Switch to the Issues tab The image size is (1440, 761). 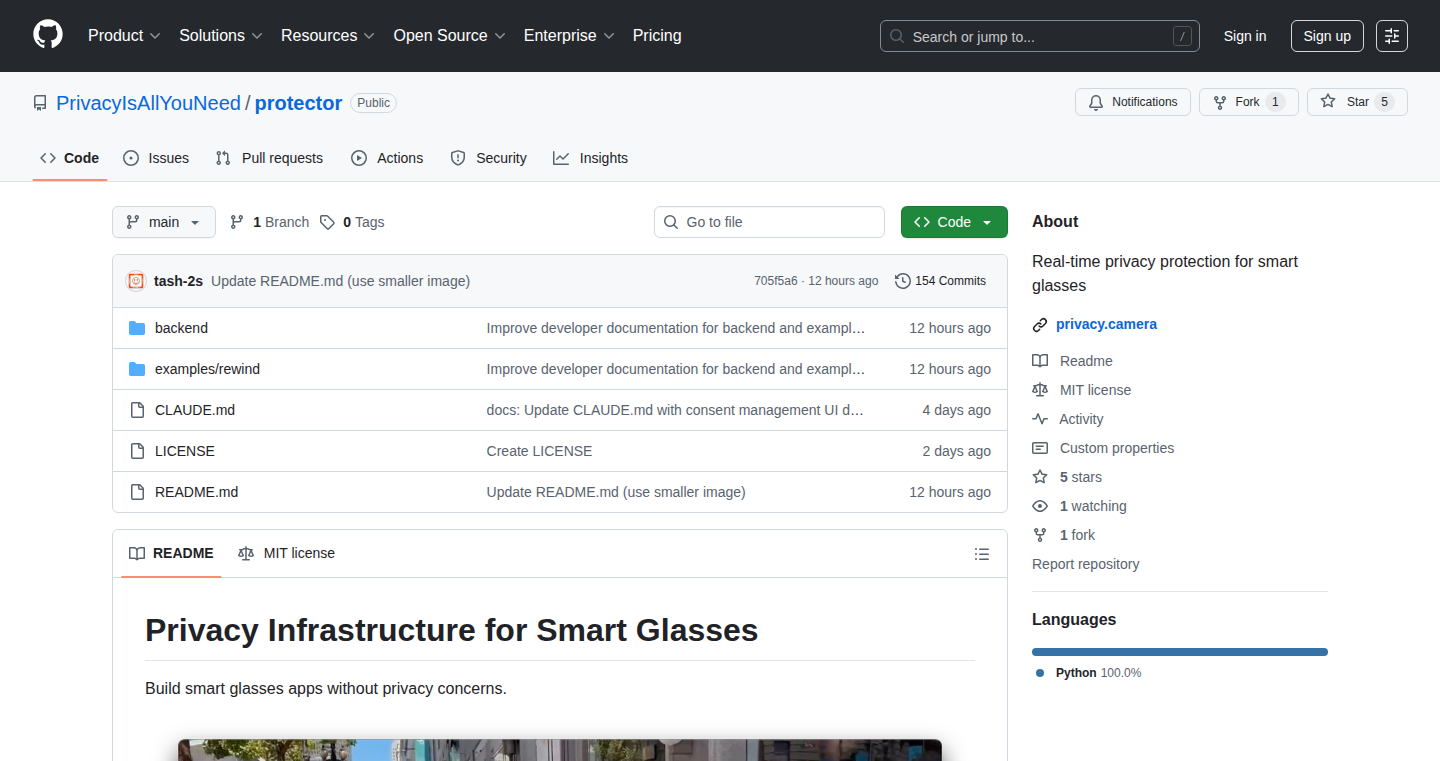(156, 158)
